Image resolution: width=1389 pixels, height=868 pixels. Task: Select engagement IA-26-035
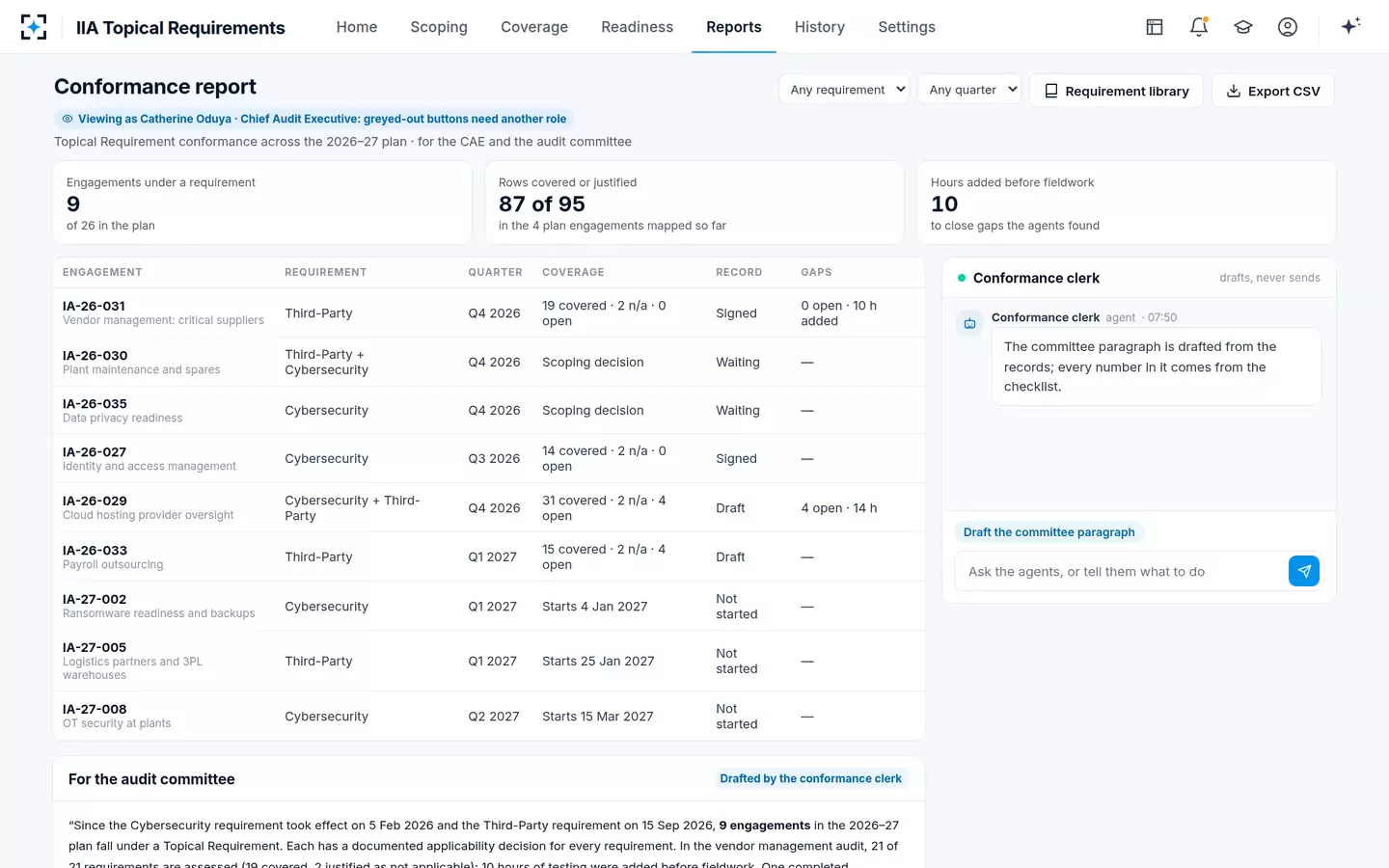click(x=489, y=410)
